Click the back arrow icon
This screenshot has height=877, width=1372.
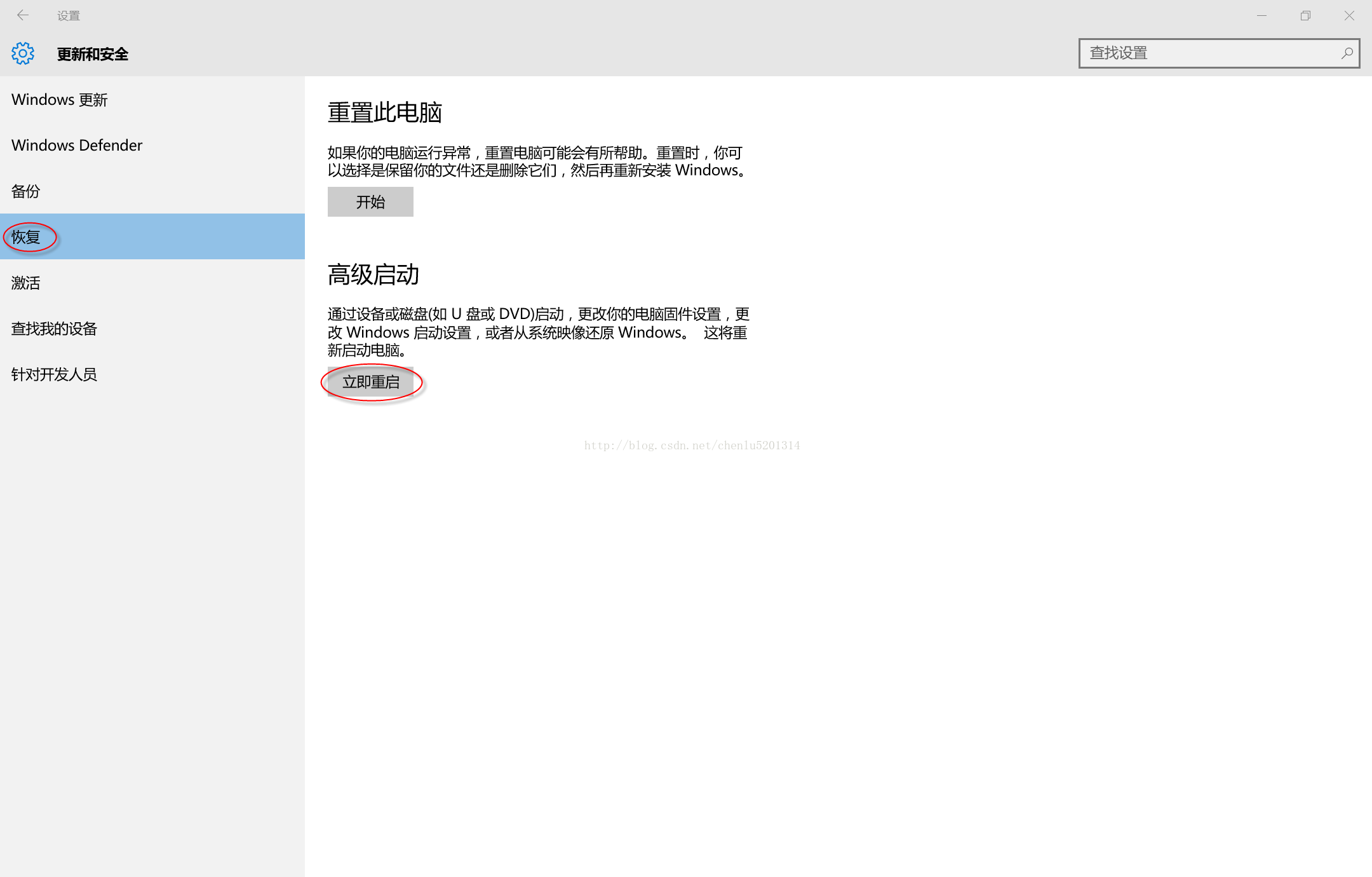coord(23,15)
